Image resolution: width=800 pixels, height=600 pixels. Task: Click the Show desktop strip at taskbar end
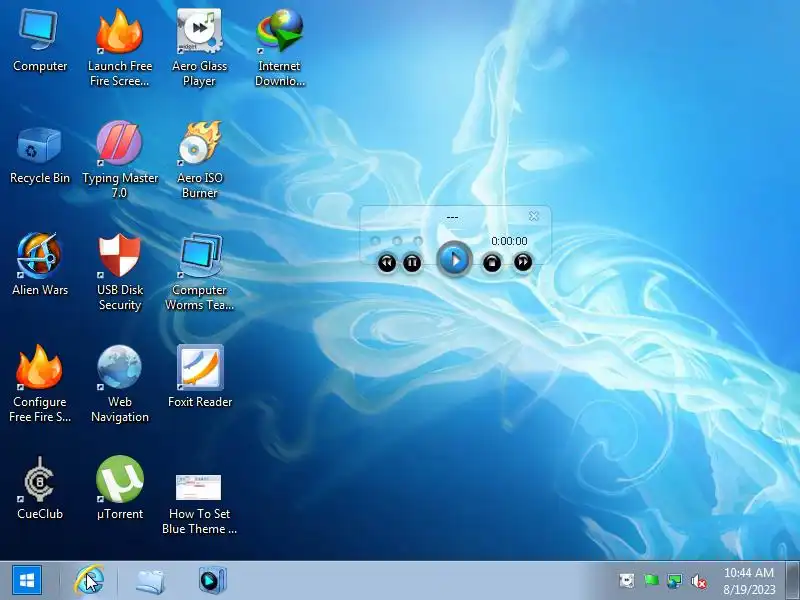coord(793,580)
